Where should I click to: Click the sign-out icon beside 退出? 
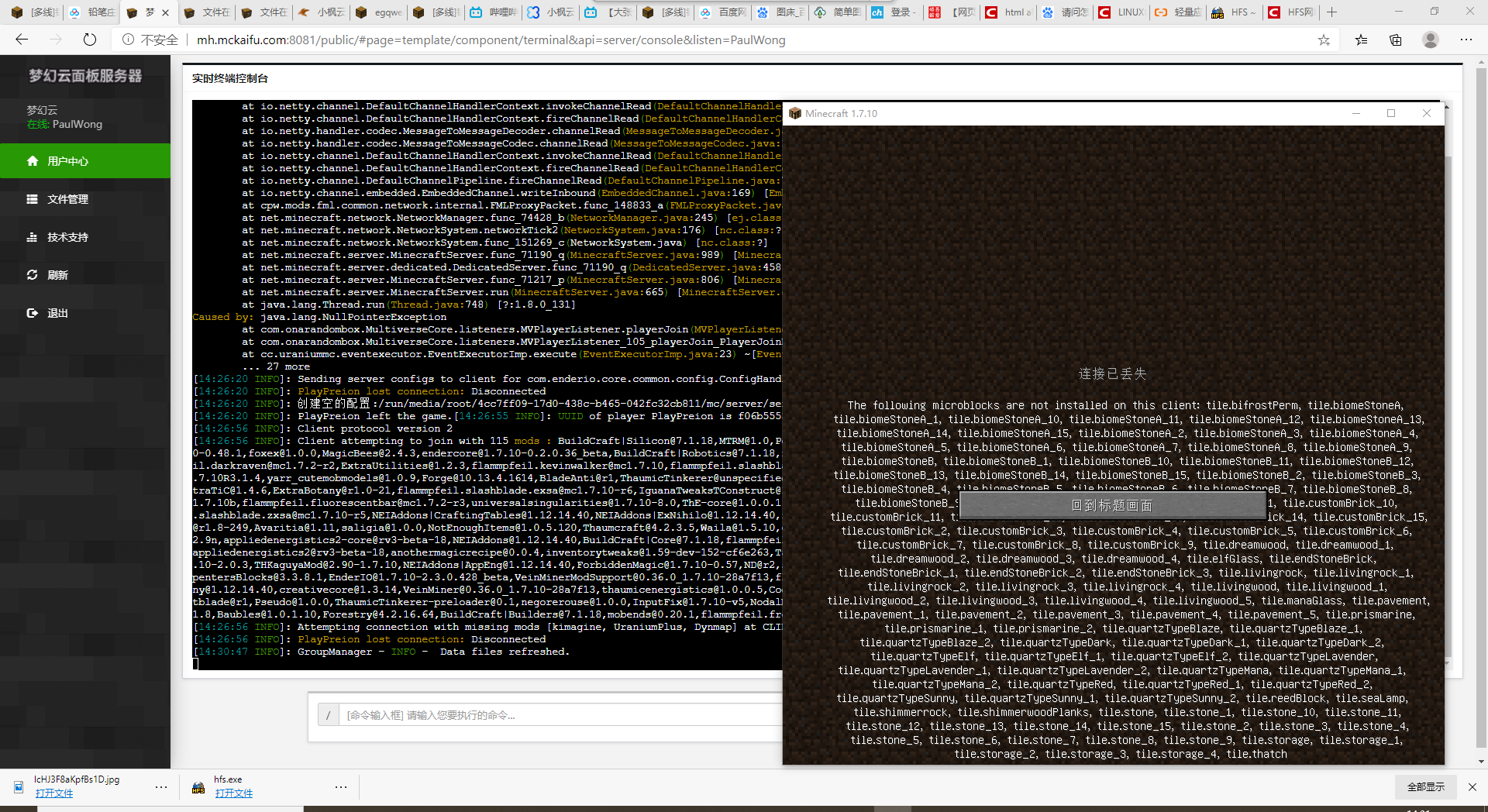[x=33, y=313]
